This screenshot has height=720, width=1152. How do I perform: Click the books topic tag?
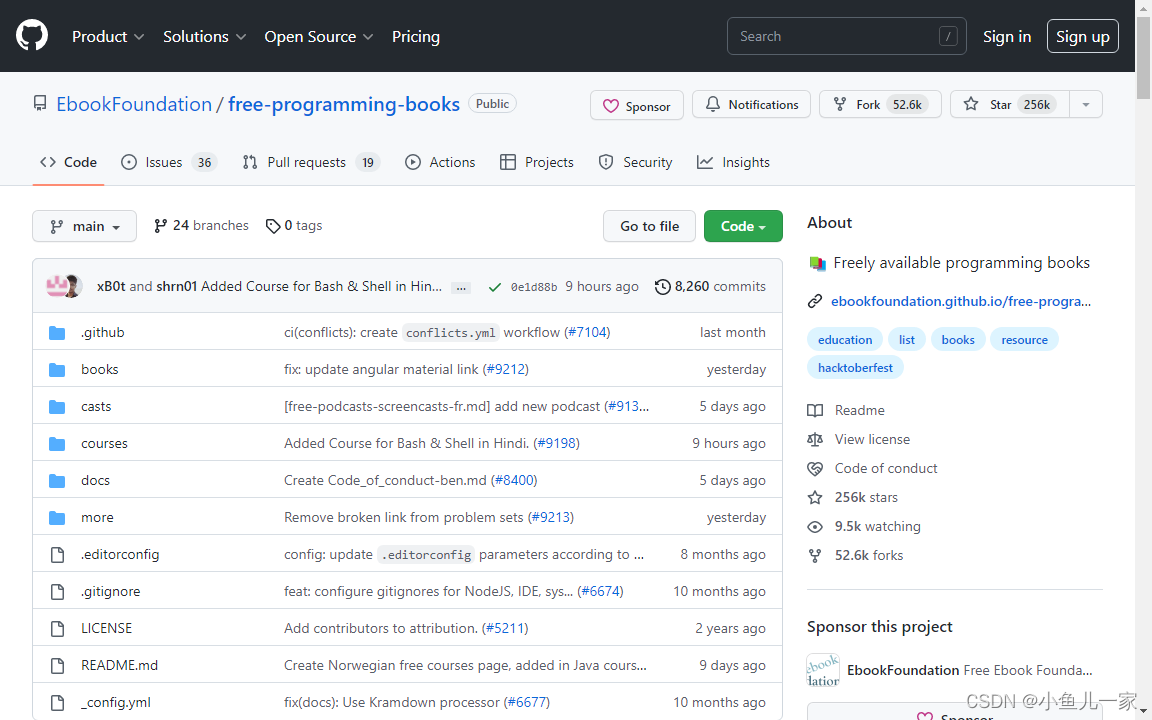pyautogui.click(x=958, y=339)
